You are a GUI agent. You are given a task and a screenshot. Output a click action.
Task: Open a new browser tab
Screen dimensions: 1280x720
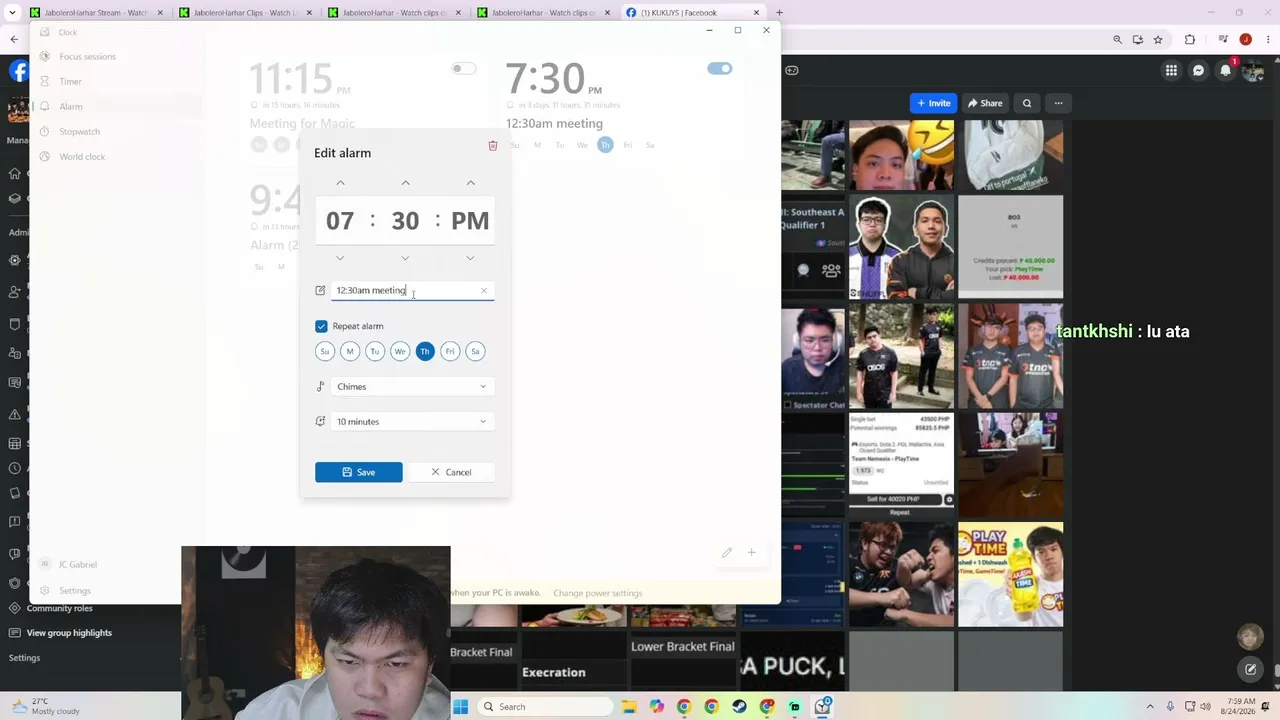point(779,13)
